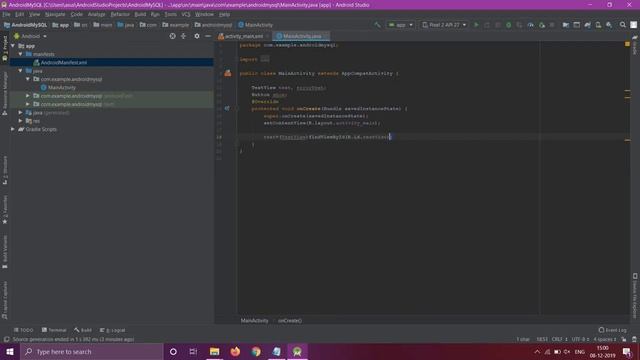Click the green Run app icon
640x360 pixels.
tap(476, 25)
